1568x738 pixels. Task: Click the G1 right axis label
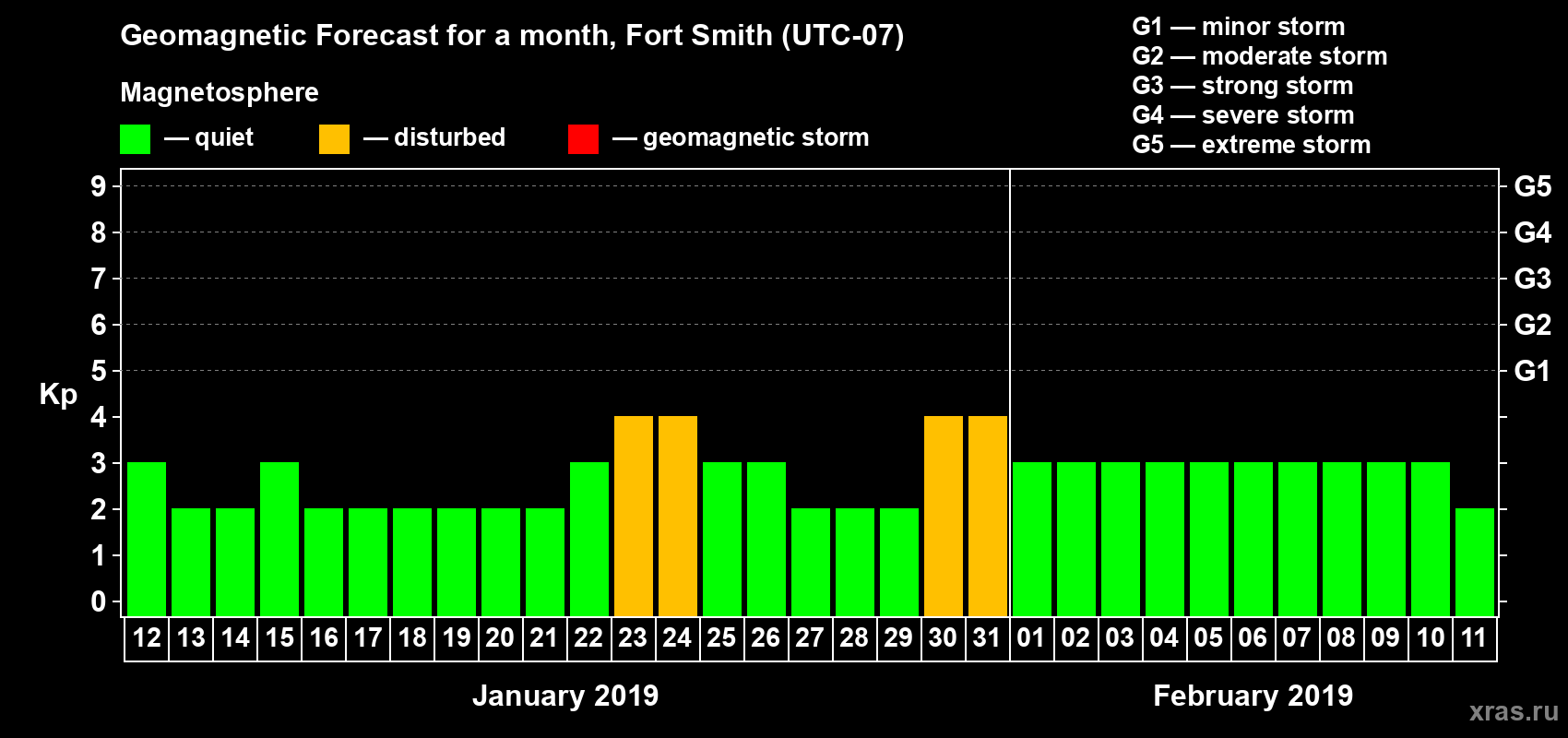click(x=1532, y=371)
